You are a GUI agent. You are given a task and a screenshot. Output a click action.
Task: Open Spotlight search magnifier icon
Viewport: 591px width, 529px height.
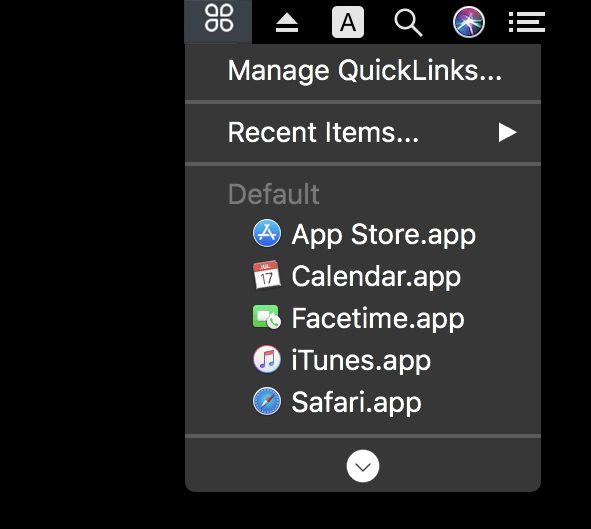coord(408,23)
